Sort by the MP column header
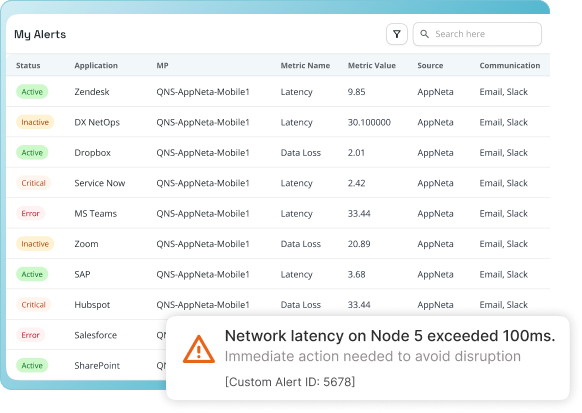The image size is (582, 413). coord(163,66)
